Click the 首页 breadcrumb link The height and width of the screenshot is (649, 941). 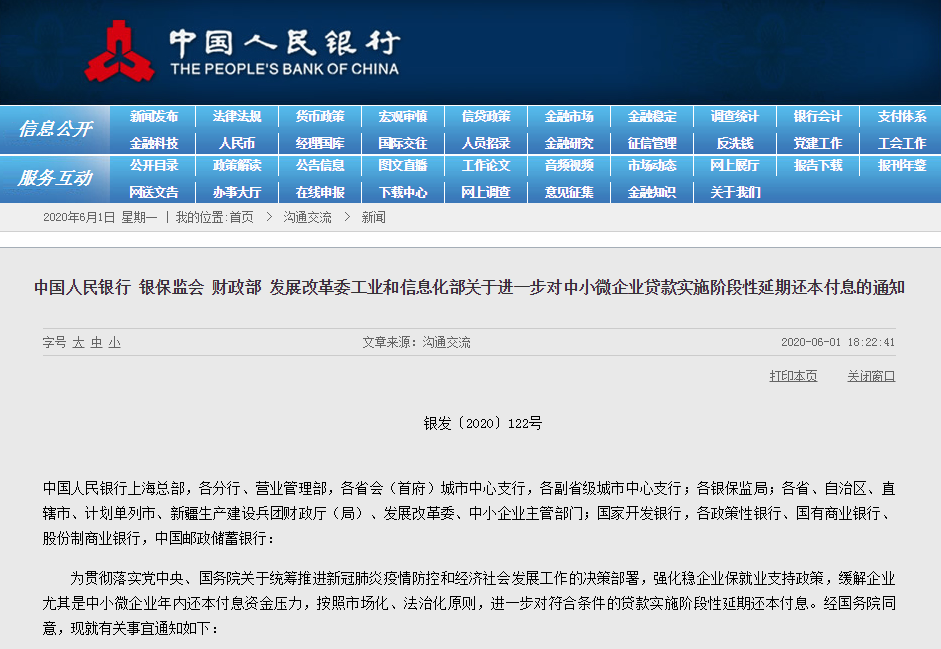pos(241,217)
